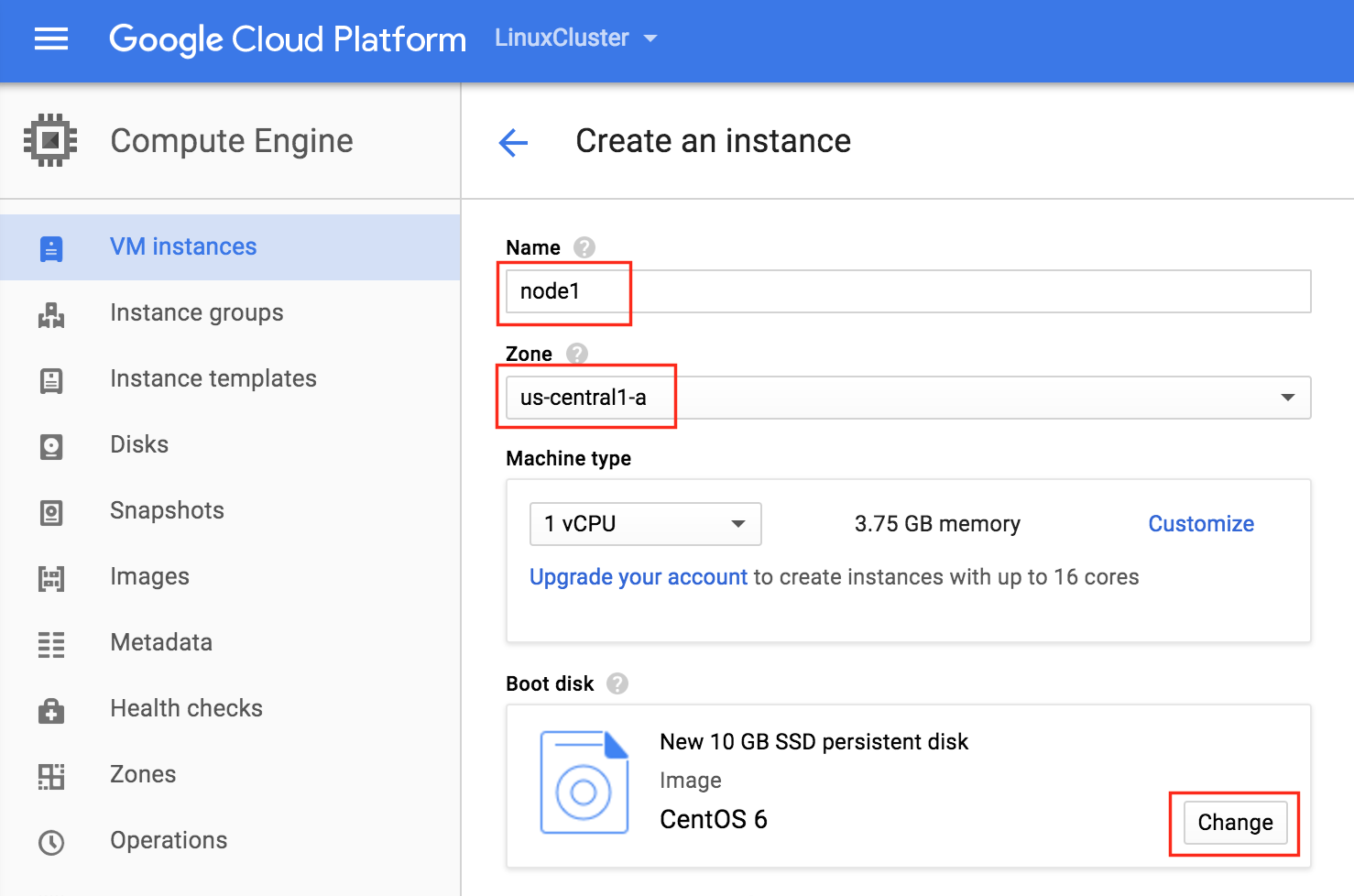Click the Snapshots sidebar icon
Viewport: 1354px width, 896px height.
(x=51, y=512)
